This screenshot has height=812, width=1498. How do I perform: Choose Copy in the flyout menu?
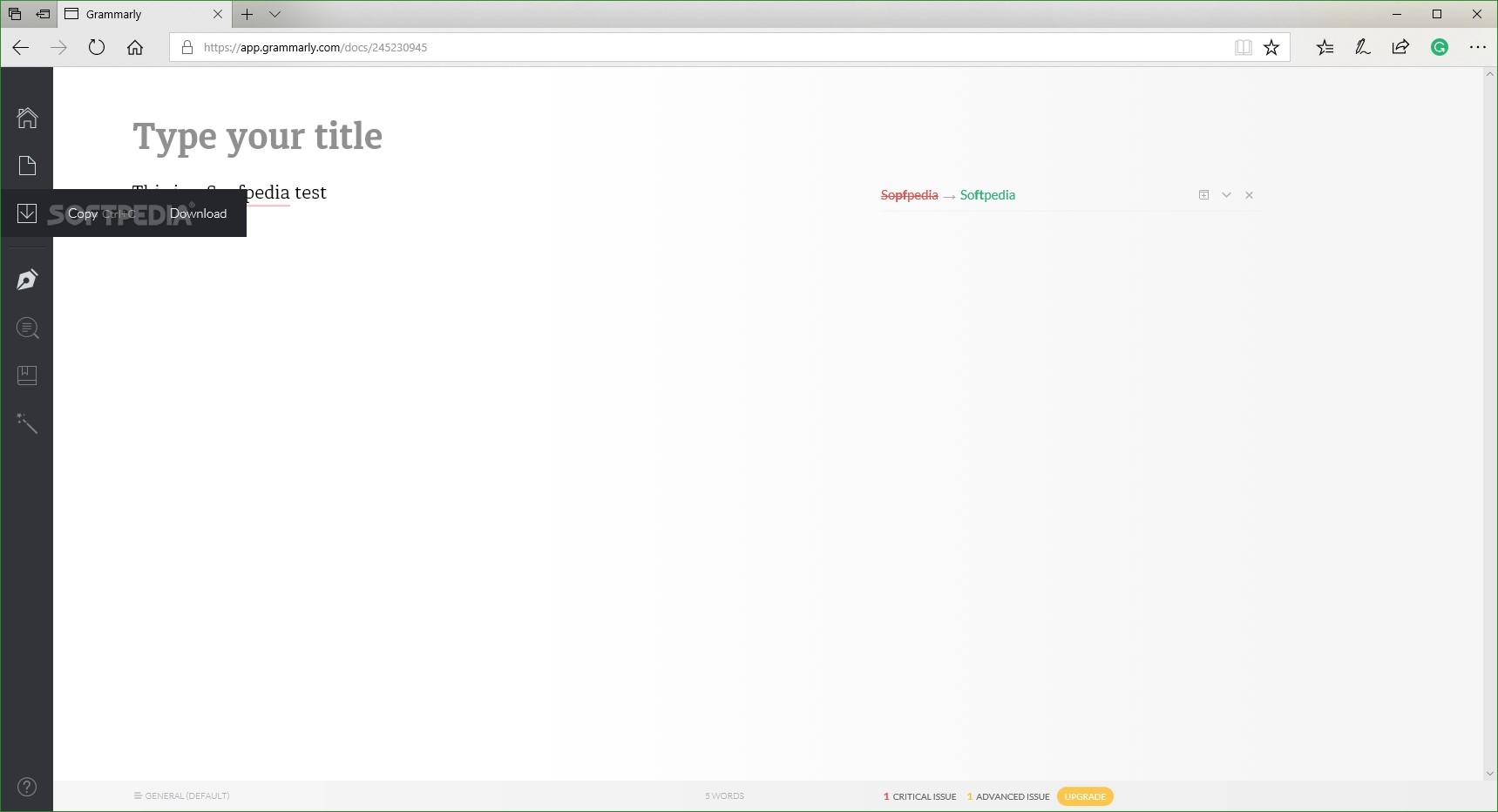coord(83,213)
